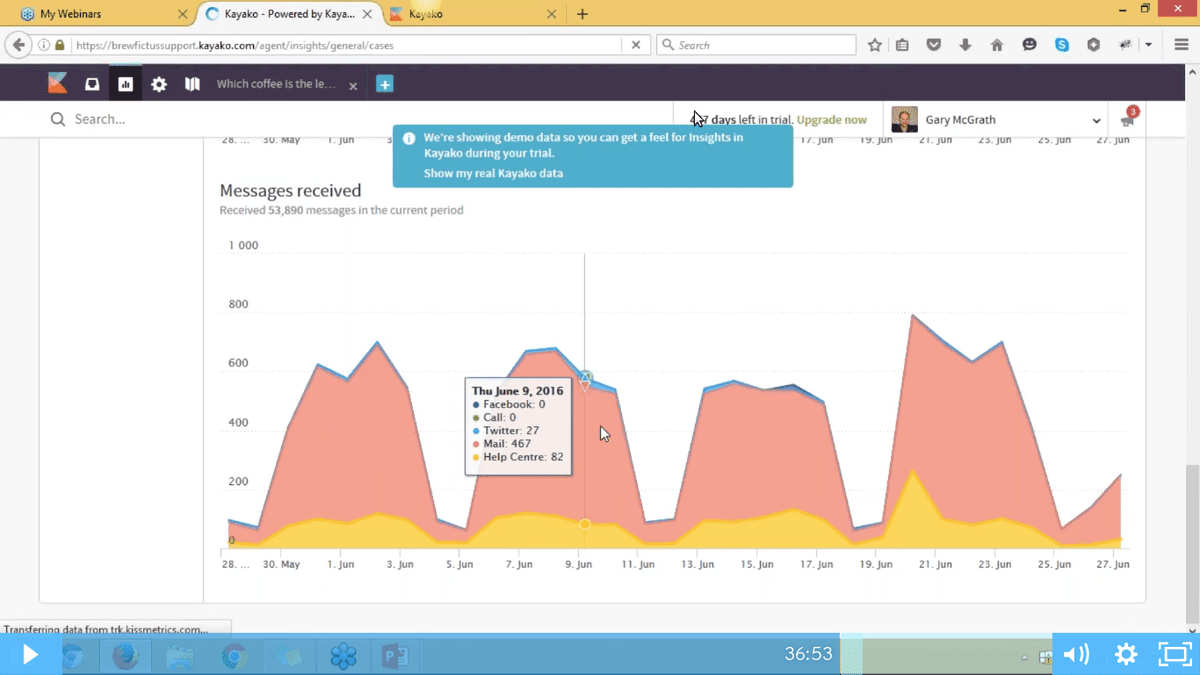Expand the Firefox toolbar overflow arrow
The width and height of the screenshot is (1200, 675).
[x=1149, y=45]
